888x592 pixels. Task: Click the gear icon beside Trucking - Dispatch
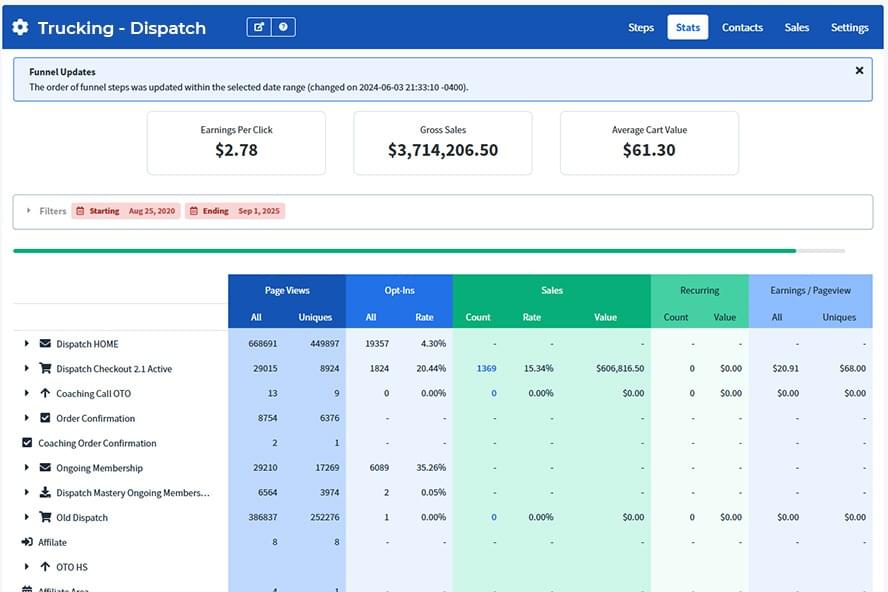[21, 28]
